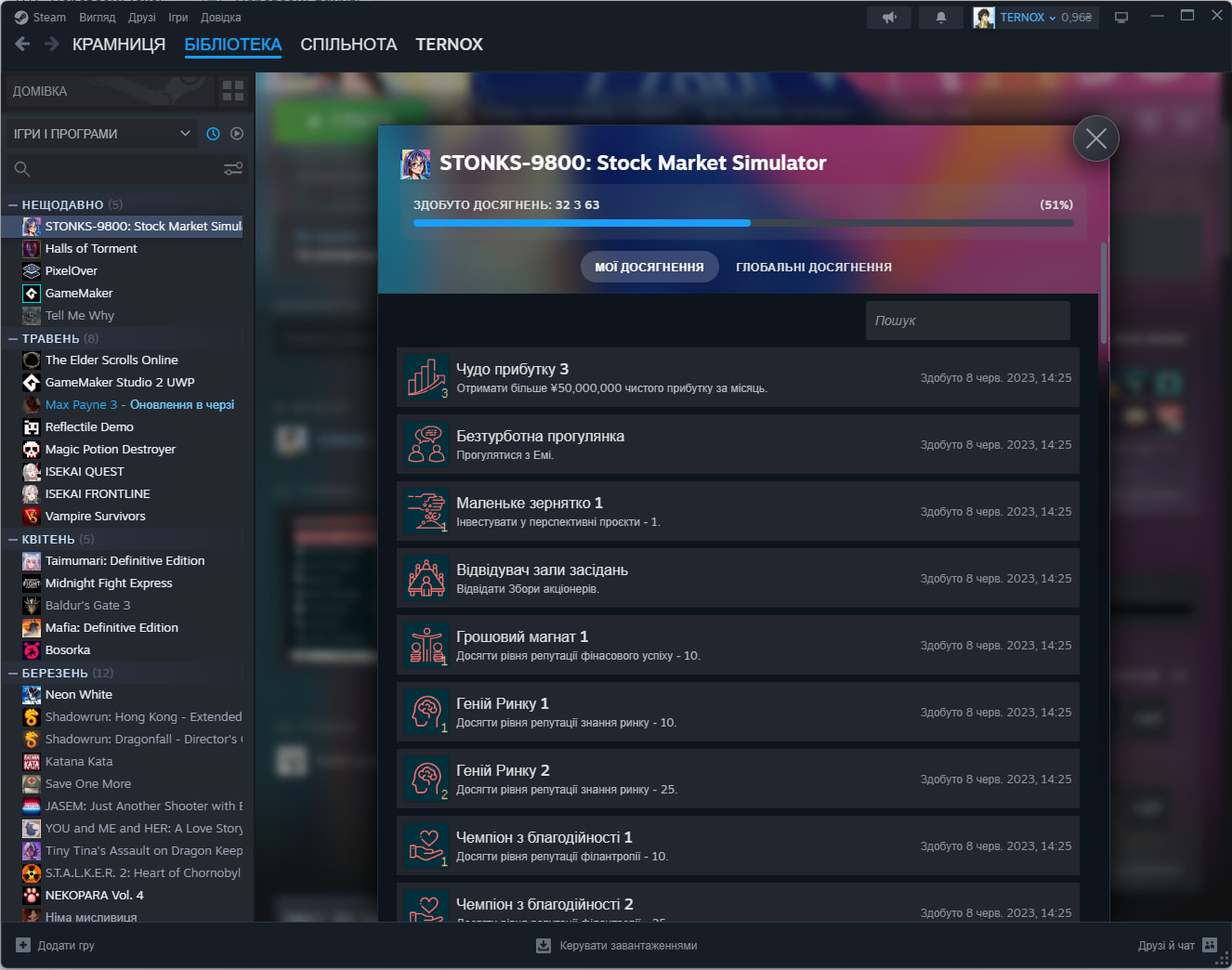Focus the library search field

126,168
